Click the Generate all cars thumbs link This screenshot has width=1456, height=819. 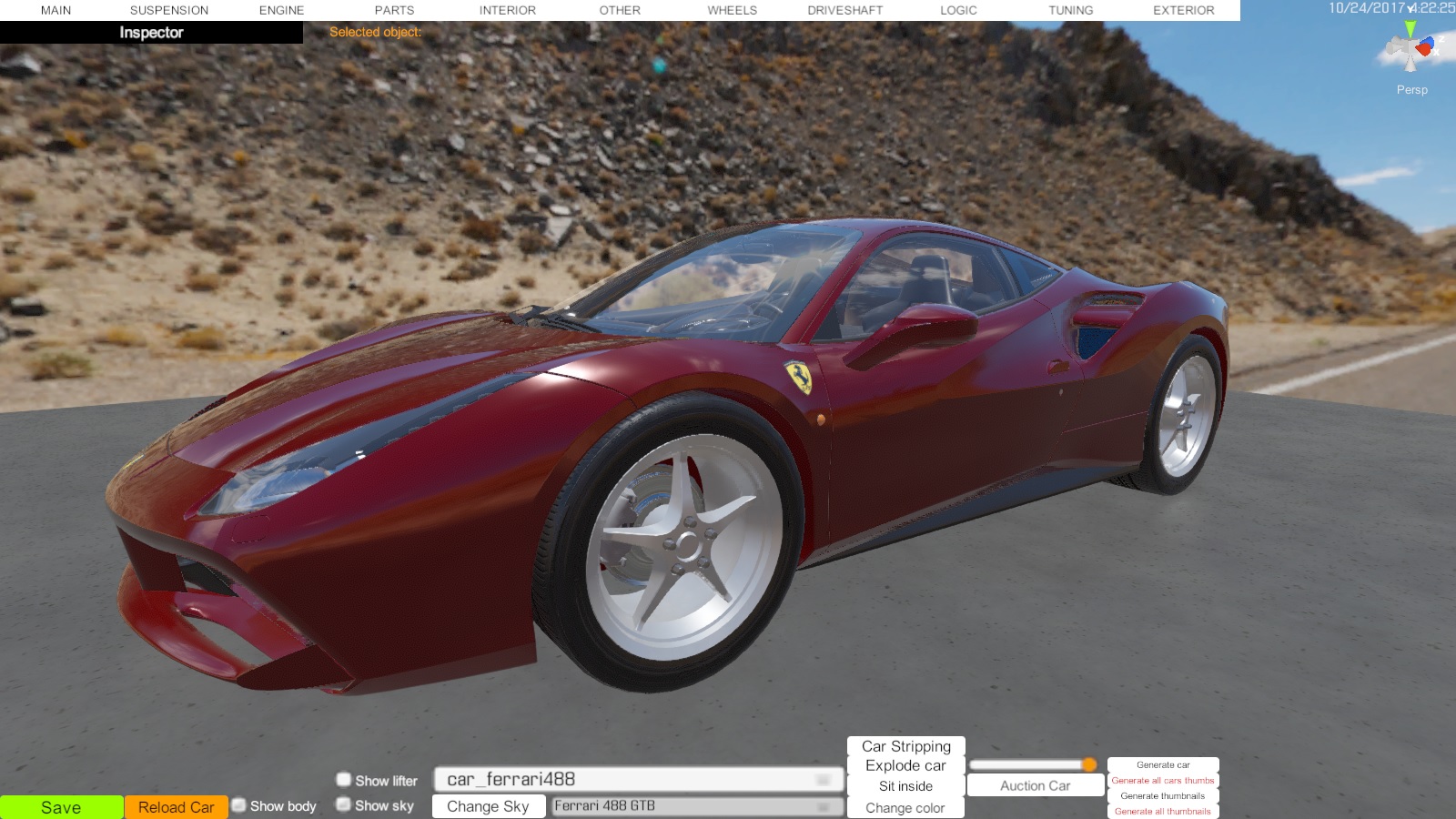1162,781
